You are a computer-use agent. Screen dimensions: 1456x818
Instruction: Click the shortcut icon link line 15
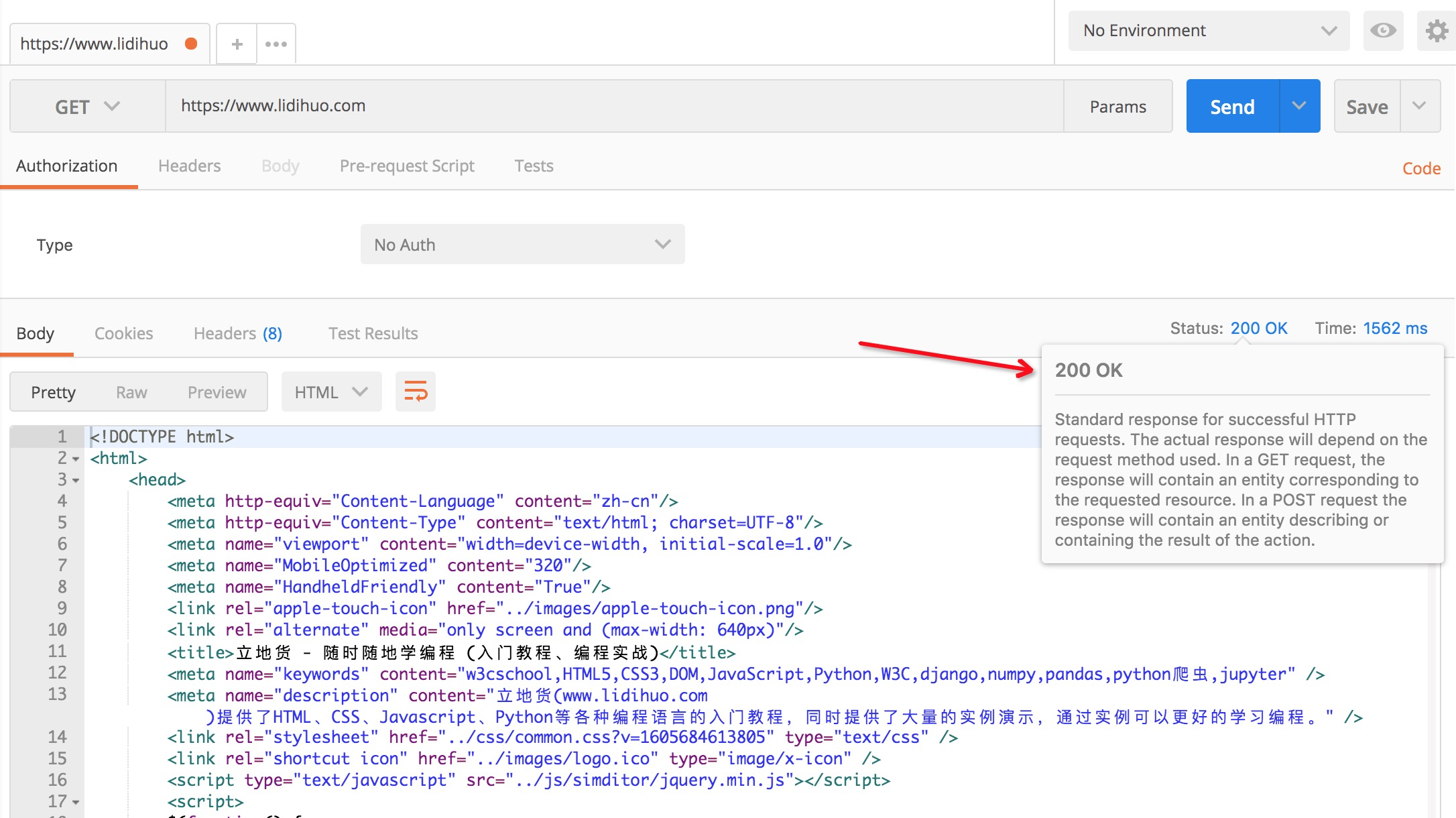[x=524, y=759]
